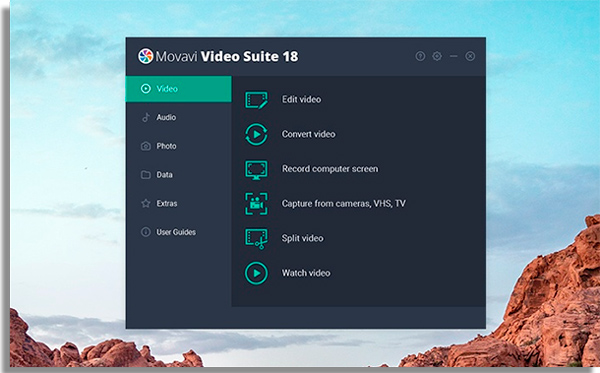
Task: Open the Photo tab
Action: pyautogui.click(x=179, y=146)
